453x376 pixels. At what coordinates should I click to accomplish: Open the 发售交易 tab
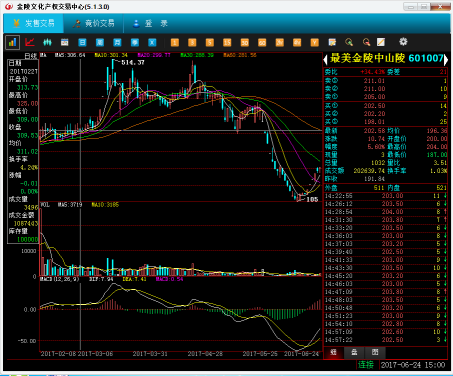33,23
